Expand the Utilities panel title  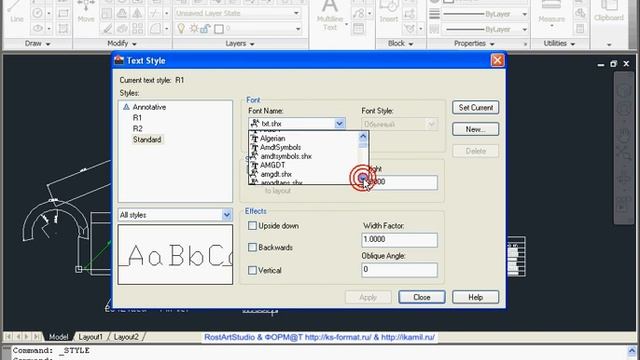559,43
